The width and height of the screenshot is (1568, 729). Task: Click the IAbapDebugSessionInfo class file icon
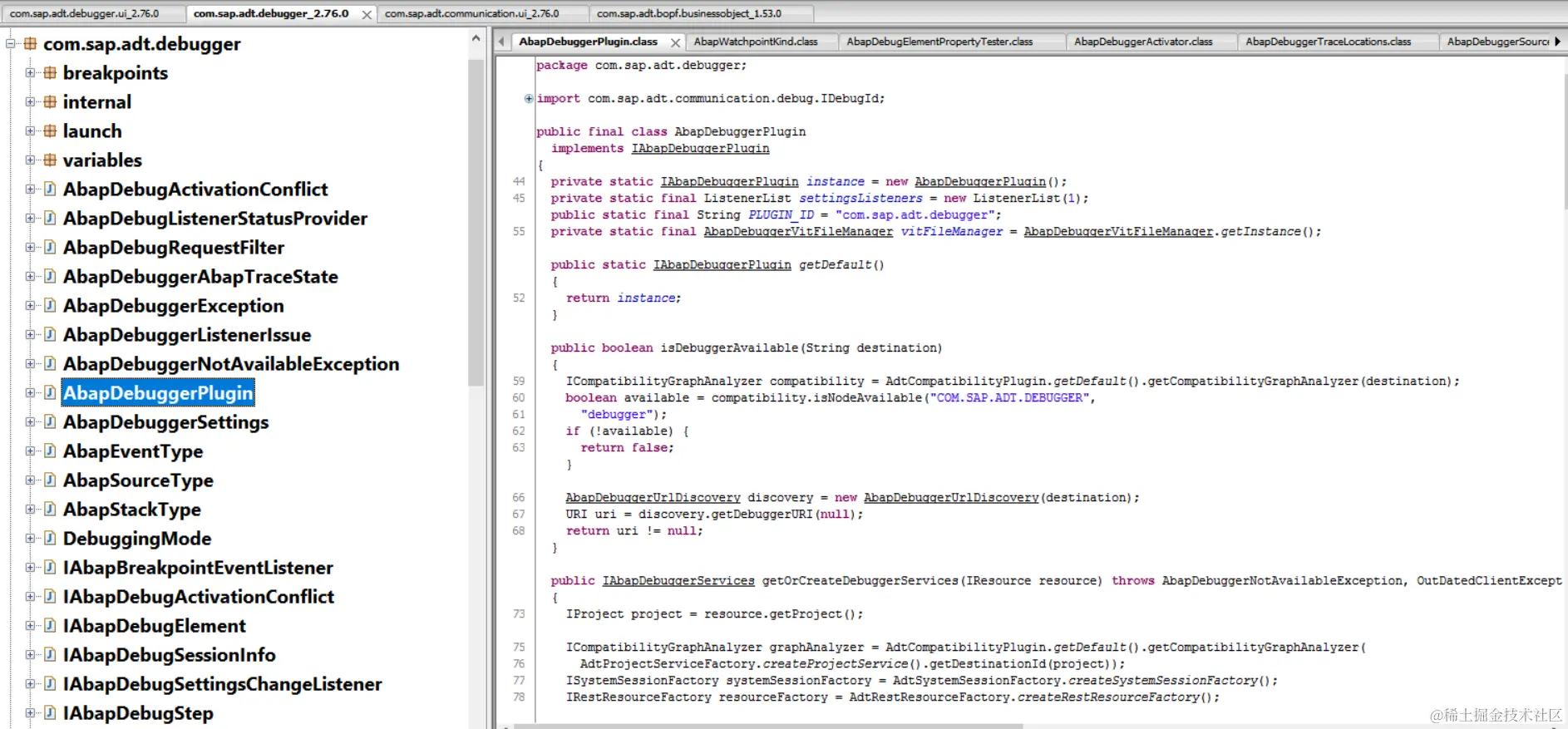50,655
